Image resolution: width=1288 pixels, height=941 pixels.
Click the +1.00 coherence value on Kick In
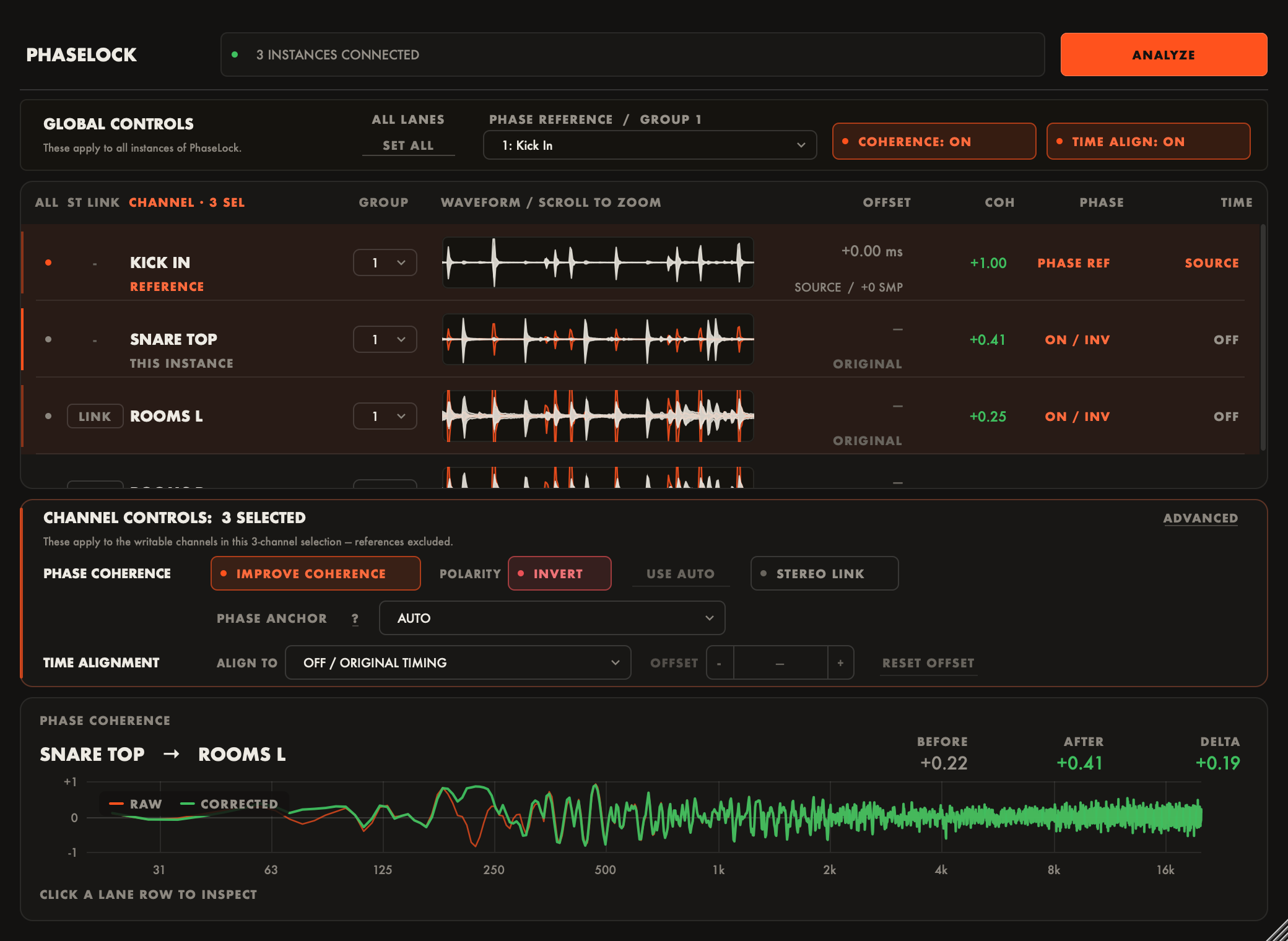[x=988, y=263]
